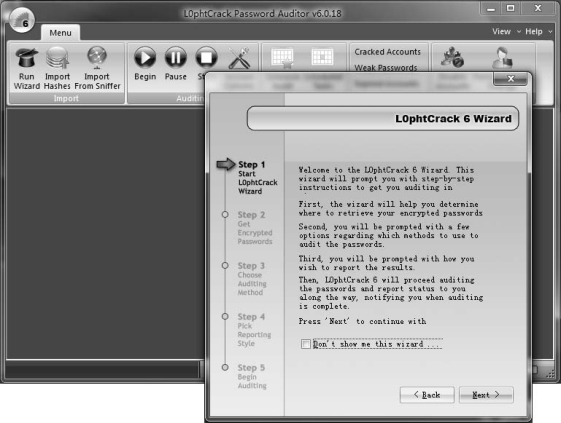Close the L0phtCrack 6 Wizard dialog
This screenshot has width=561, height=423.
click(x=511, y=79)
